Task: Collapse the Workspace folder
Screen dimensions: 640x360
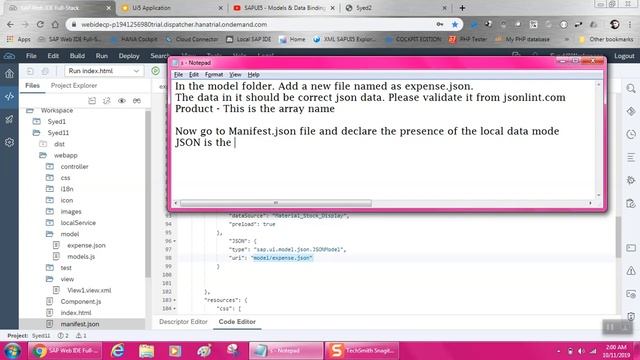Action: tap(30, 110)
